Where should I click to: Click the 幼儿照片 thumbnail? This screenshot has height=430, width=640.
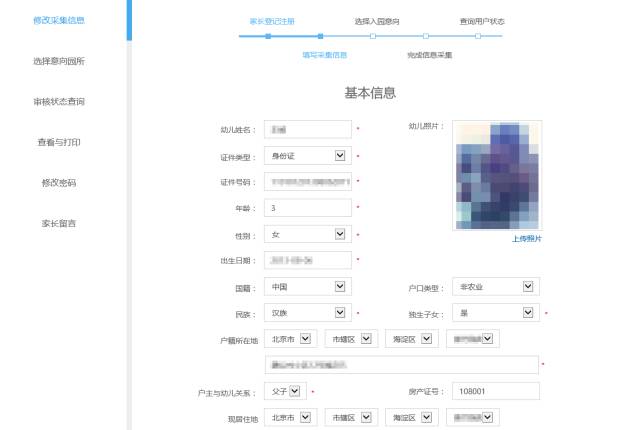(497, 175)
